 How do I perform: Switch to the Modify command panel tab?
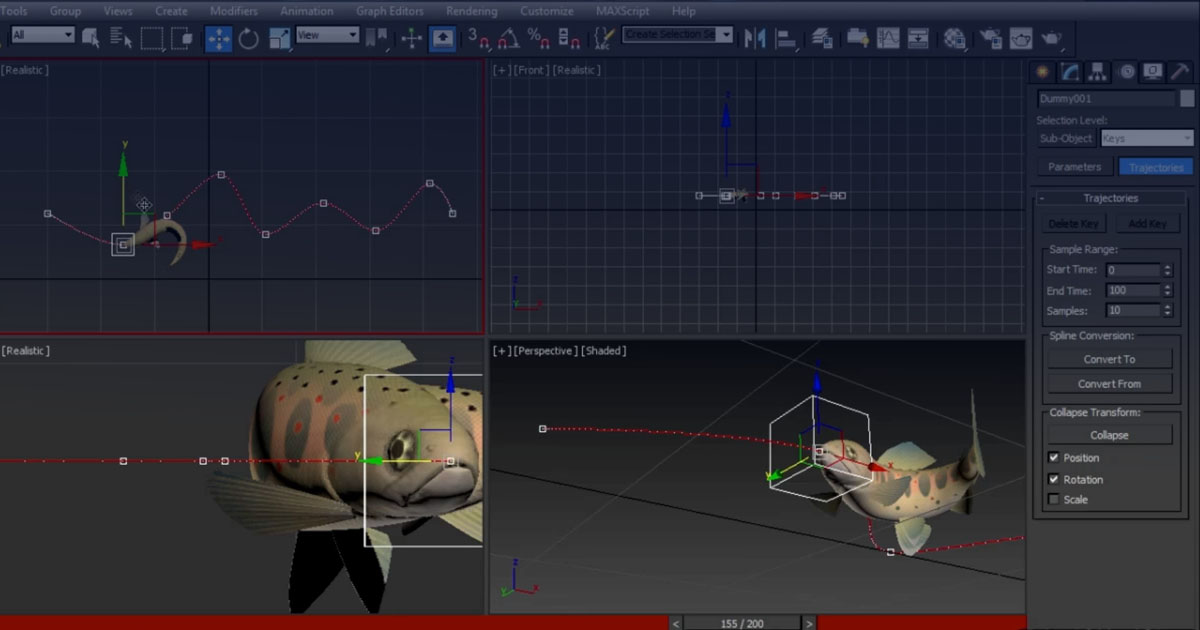click(1071, 72)
